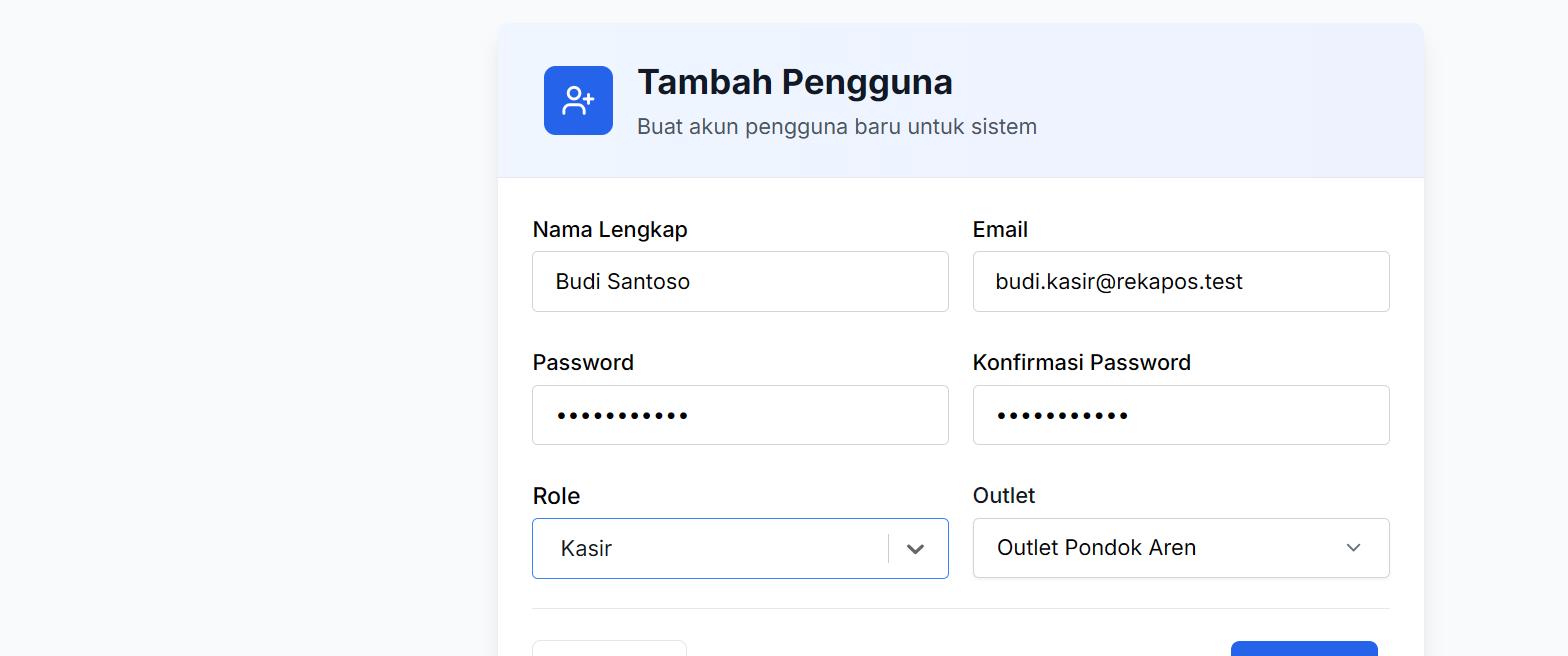
Task: Click the Nama Lengkap field with Budi Santoso
Action: [x=740, y=281]
